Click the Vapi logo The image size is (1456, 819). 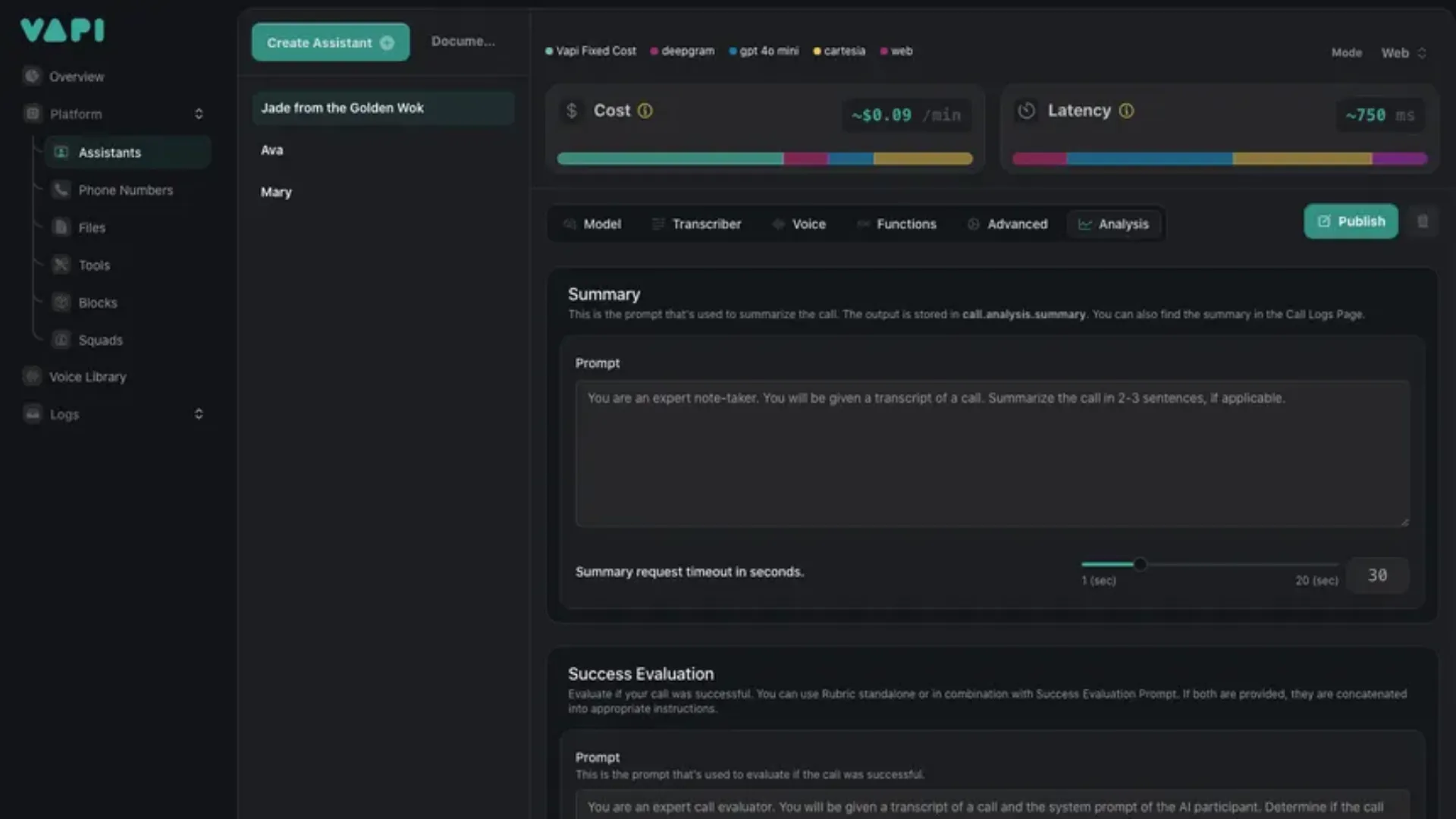62,30
